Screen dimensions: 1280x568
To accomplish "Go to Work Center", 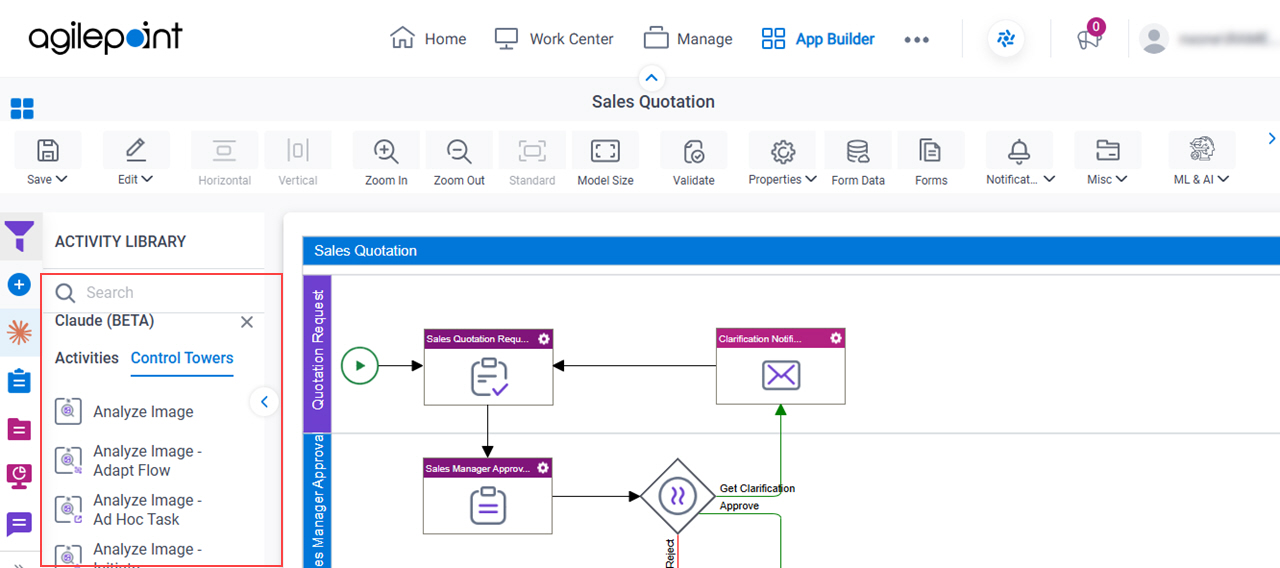I will [554, 39].
